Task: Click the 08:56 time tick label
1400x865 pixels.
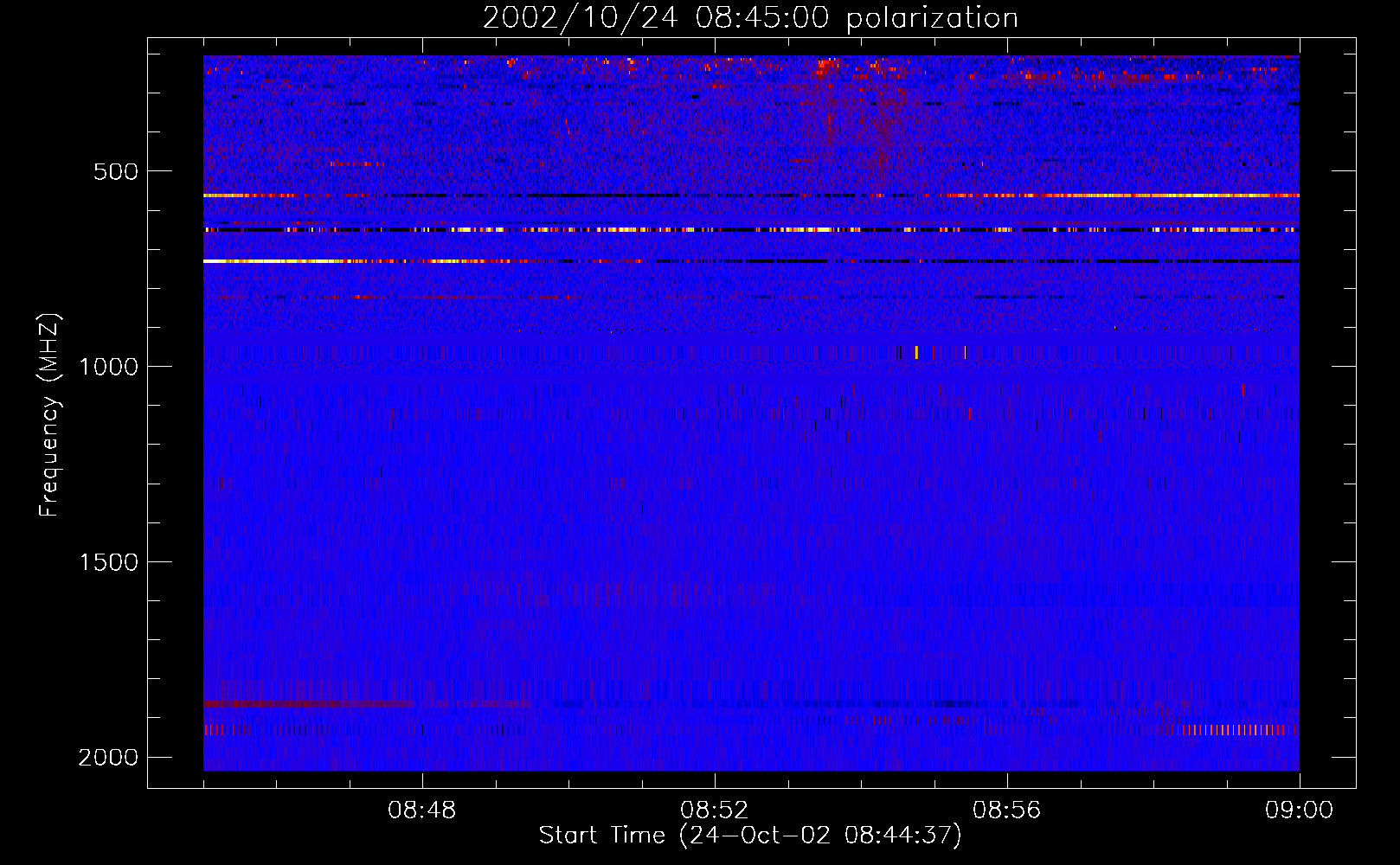Action: point(1007,811)
